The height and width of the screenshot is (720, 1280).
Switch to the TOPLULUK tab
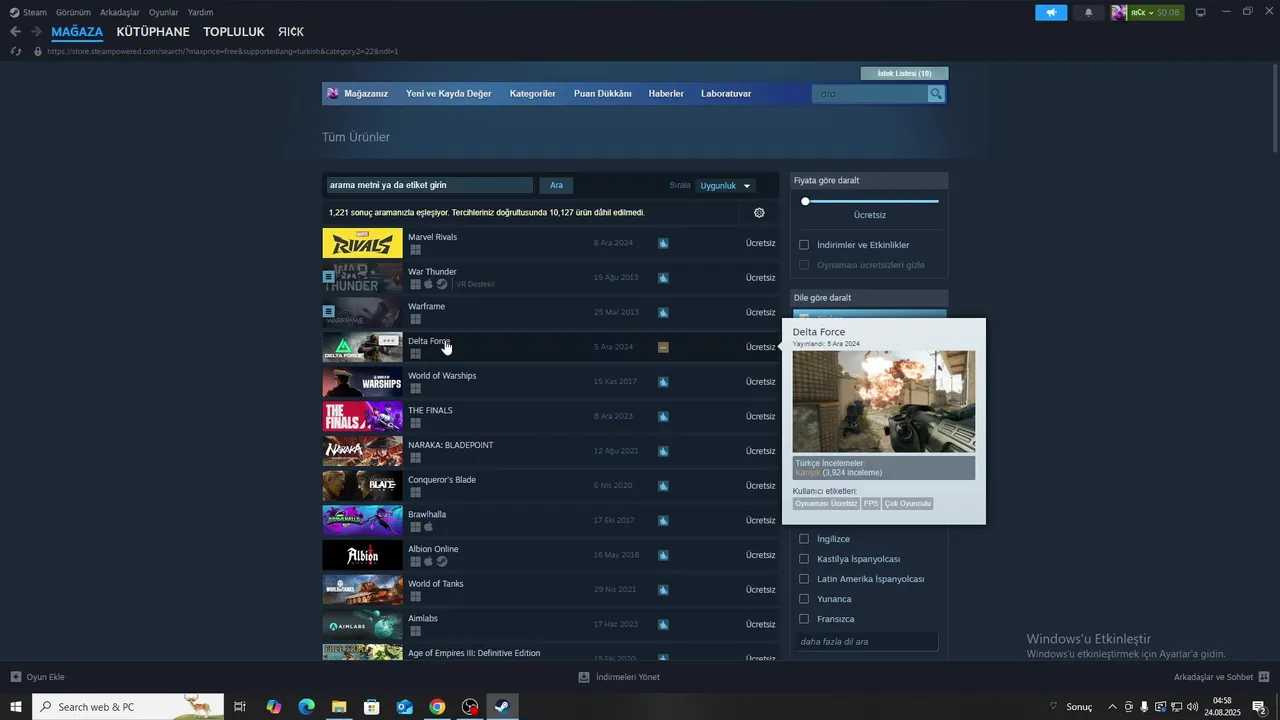coord(234,32)
